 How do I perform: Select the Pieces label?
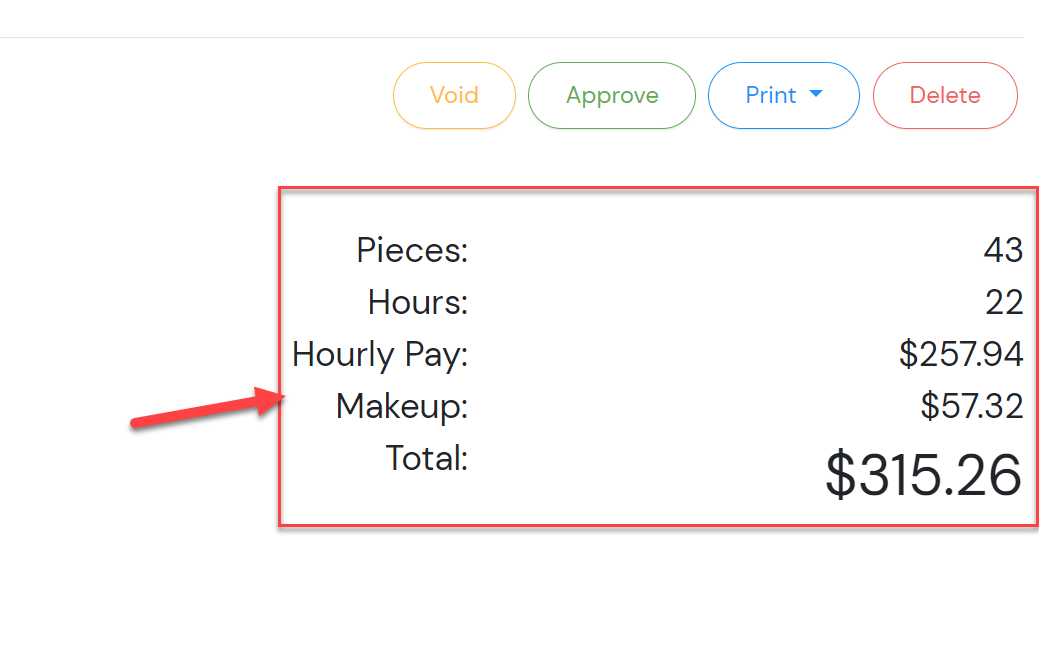point(412,250)
